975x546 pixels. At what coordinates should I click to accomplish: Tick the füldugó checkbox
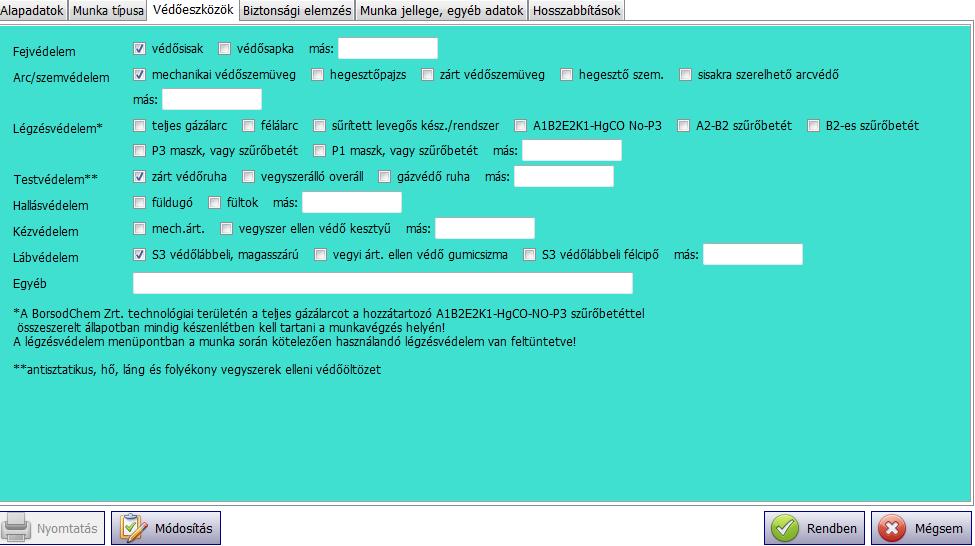(x=139, y=203)
